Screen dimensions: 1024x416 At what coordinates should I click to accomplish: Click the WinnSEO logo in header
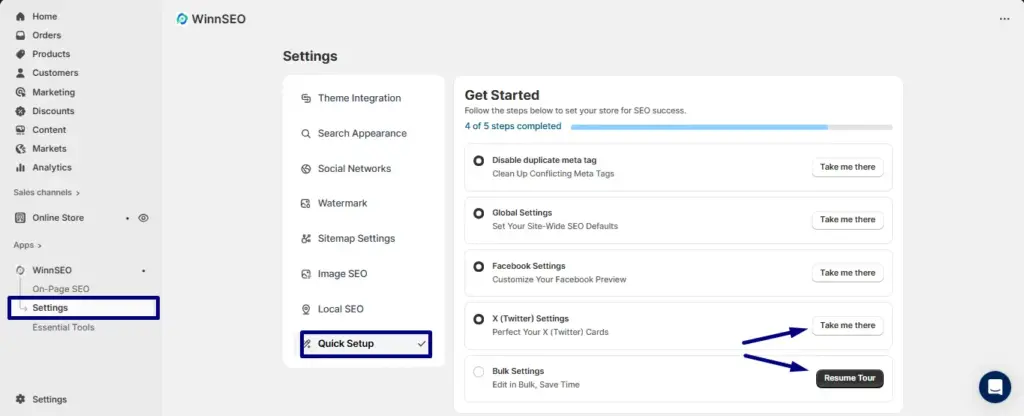tap(182, 19)
